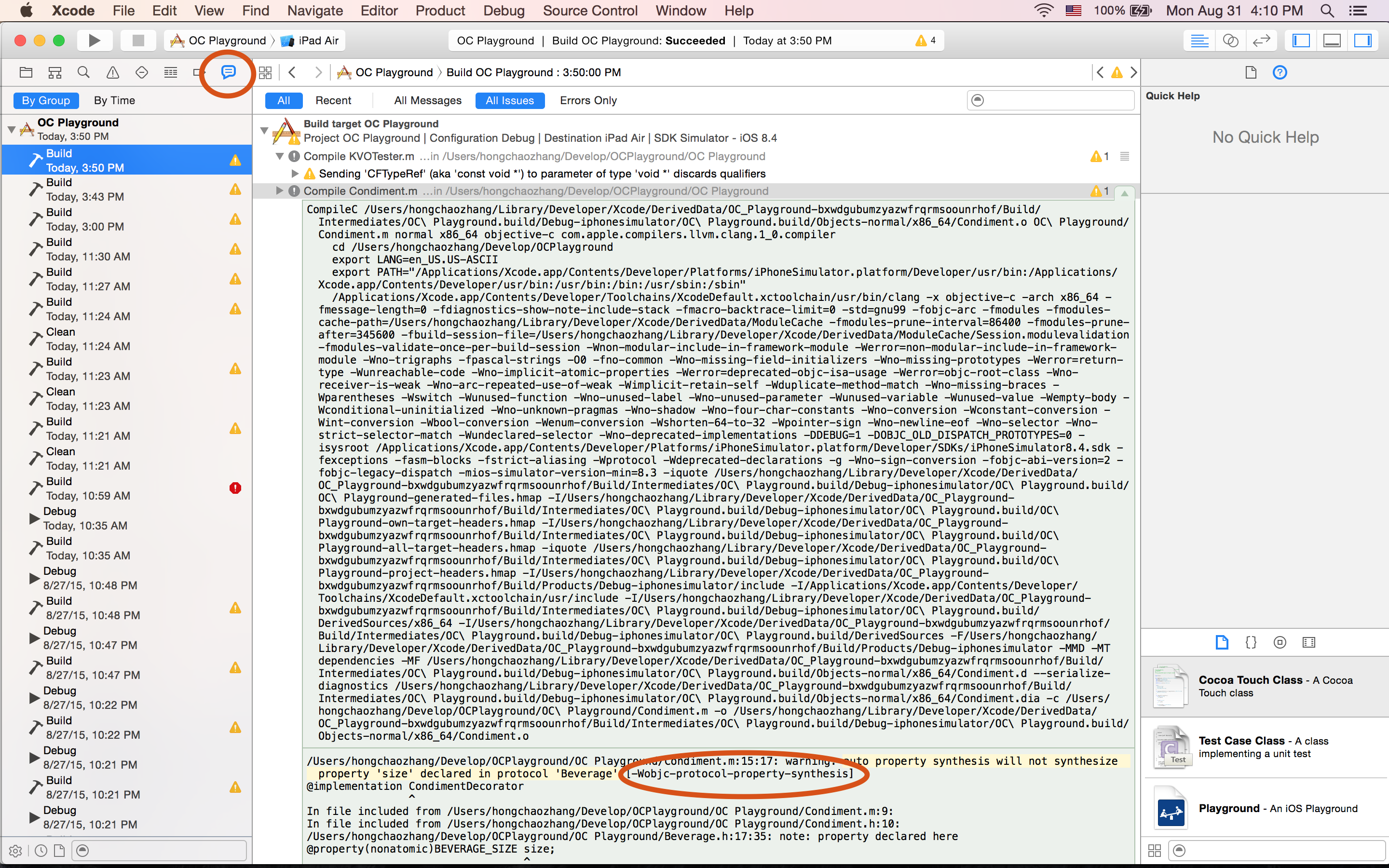This screenshot has height=868, width=1389.
Task: Show the Standard editor
Action: point(1199,40)
